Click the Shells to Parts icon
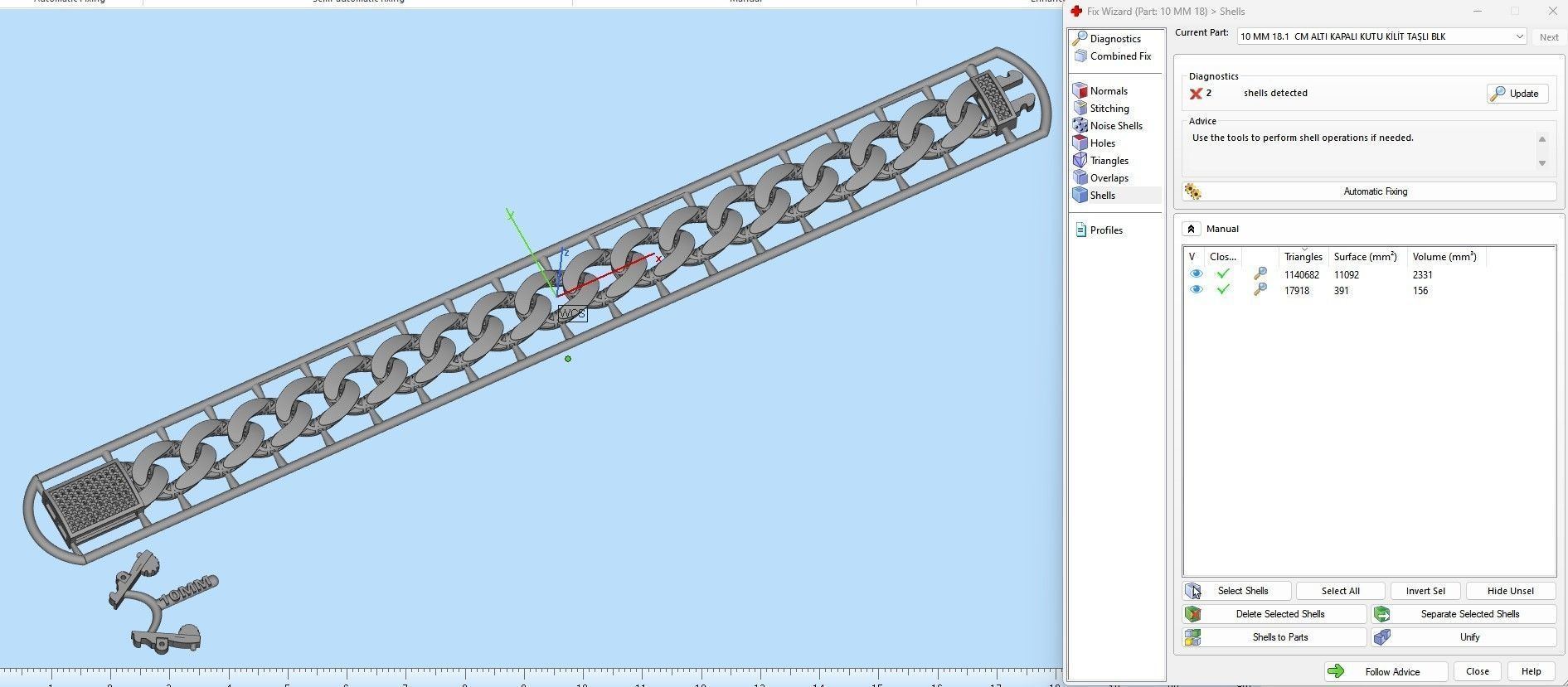1568x687 pixels. coord(1192,637)
